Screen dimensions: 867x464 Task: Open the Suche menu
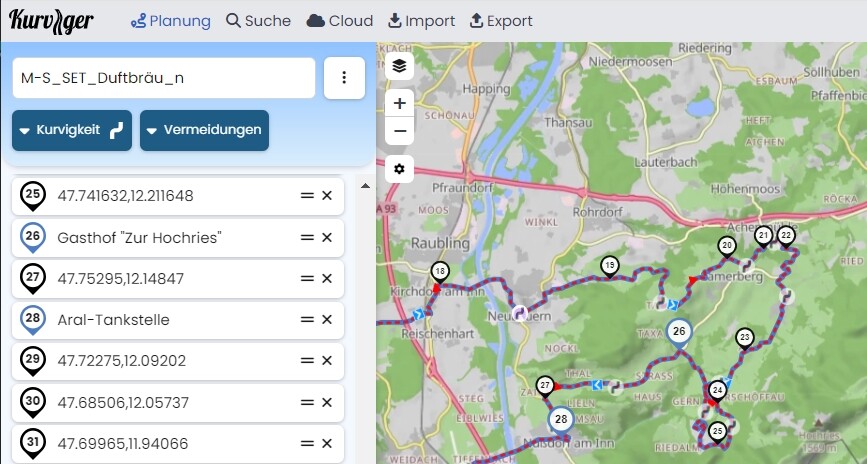(x=258, y=21)
